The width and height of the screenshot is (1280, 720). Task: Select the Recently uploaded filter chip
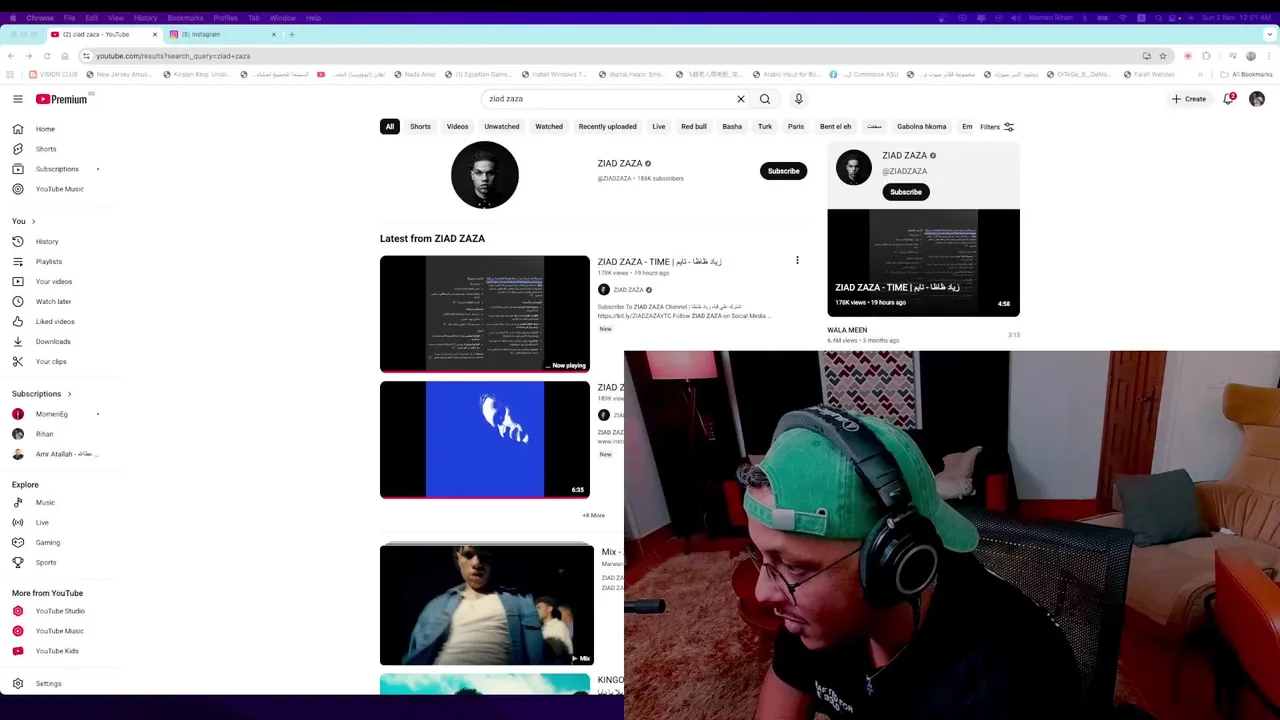tap(607, 127)
